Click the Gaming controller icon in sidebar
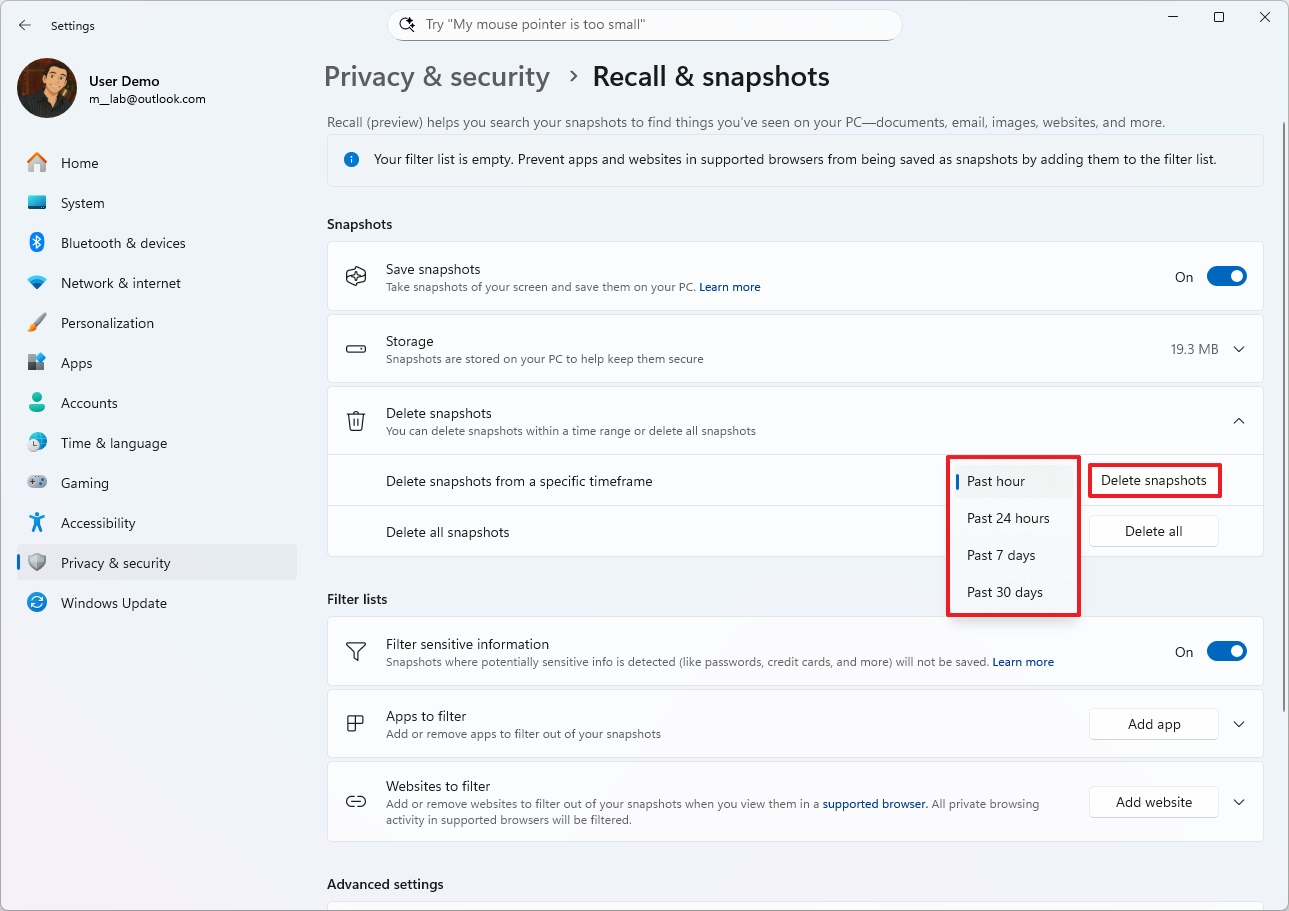The image size is (1289, 911). (37, 483)
